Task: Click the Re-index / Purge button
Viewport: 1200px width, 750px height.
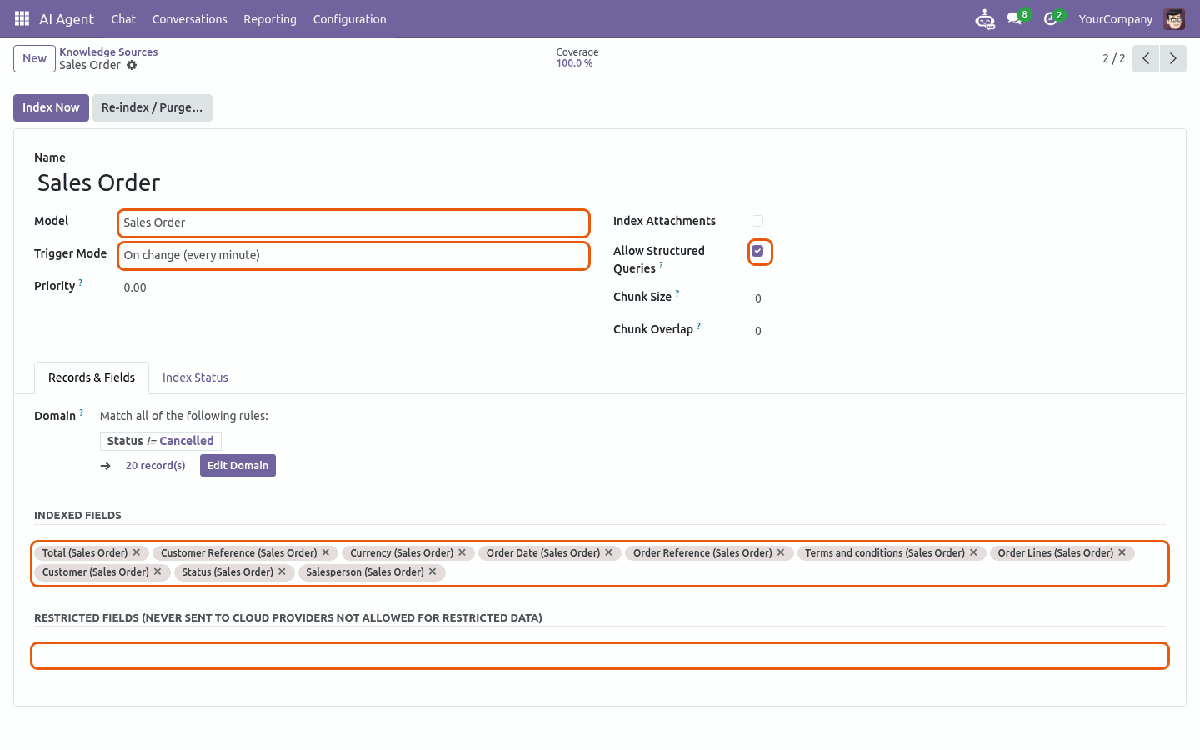Action: point(152,108)
